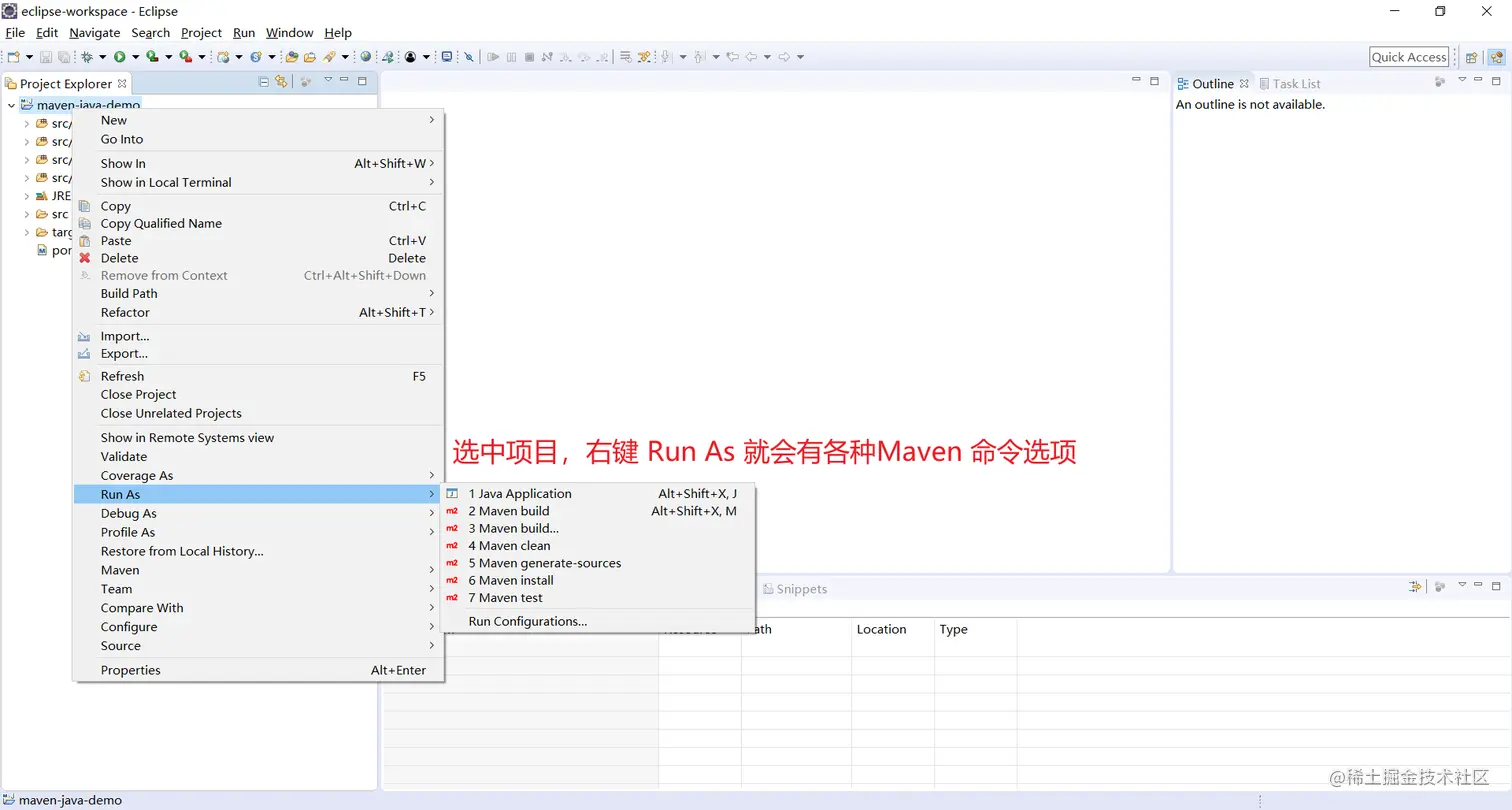
Task: Click the Type column header
Action: click(975, 629)
